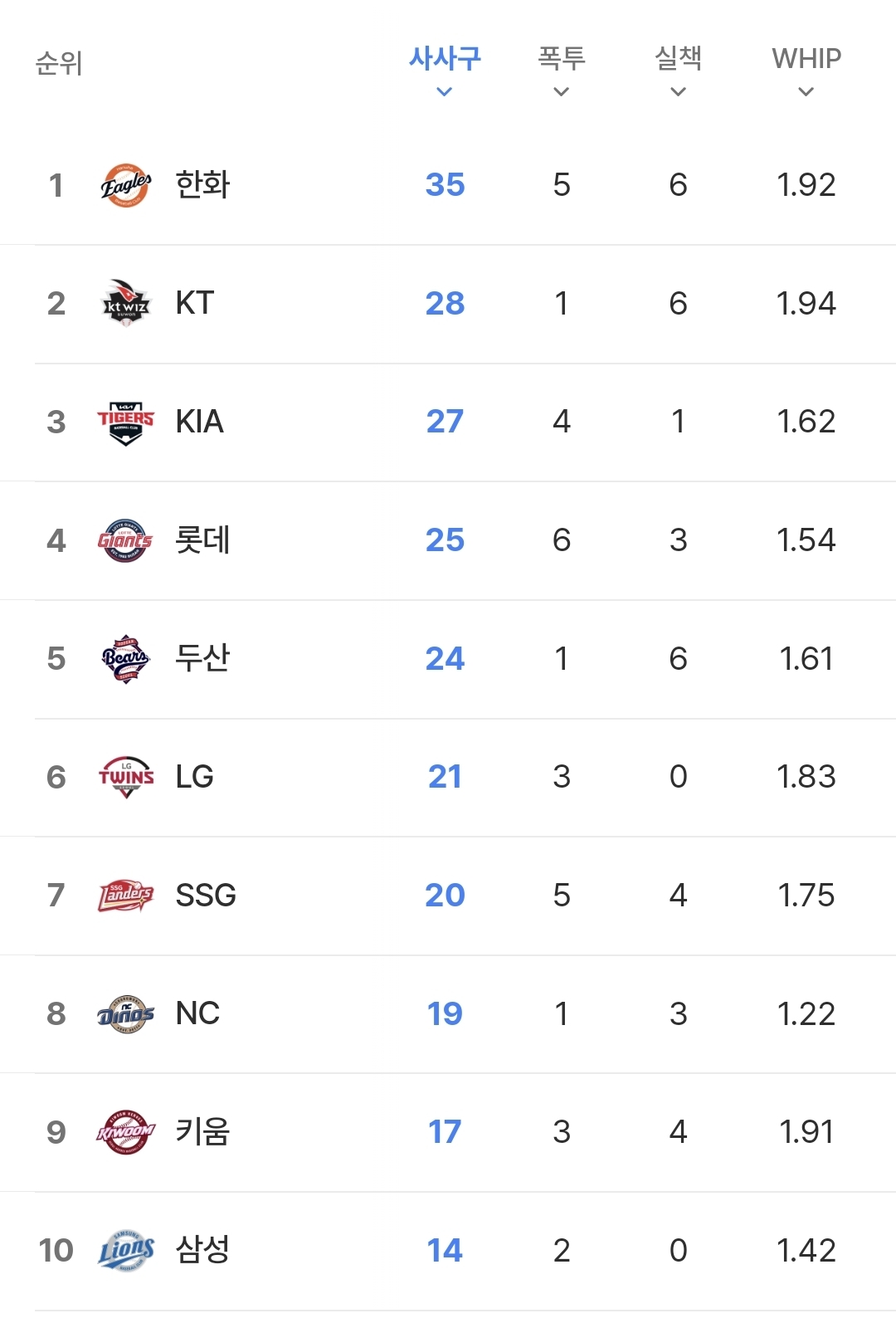Open the 삼성 team name link
The image size is (896, 1323).
pos(202,1250)
